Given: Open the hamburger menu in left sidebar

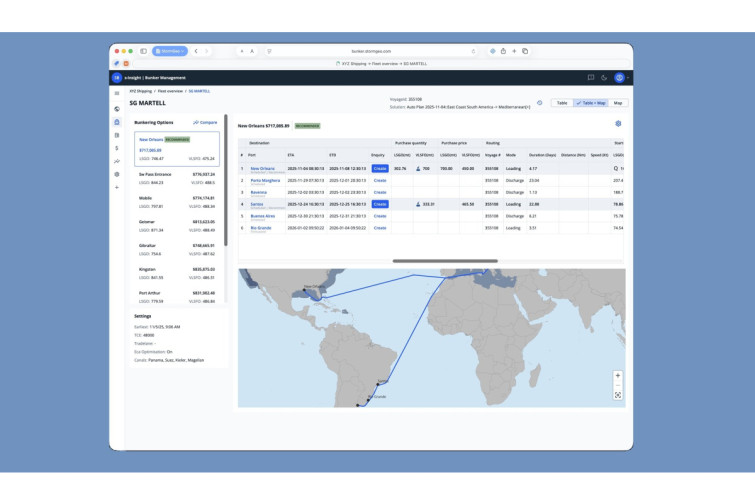Looking at the screenshot, I should [117, 93].
